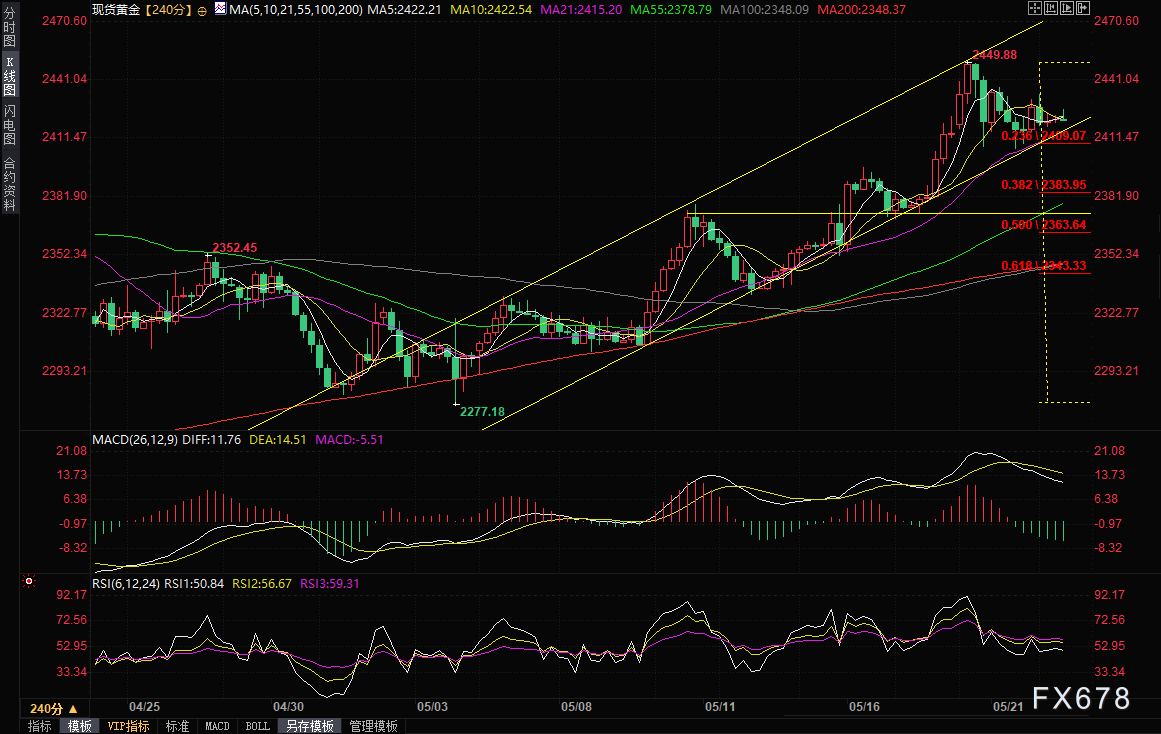Open the 闪电图 side tab

pos(9,124)
